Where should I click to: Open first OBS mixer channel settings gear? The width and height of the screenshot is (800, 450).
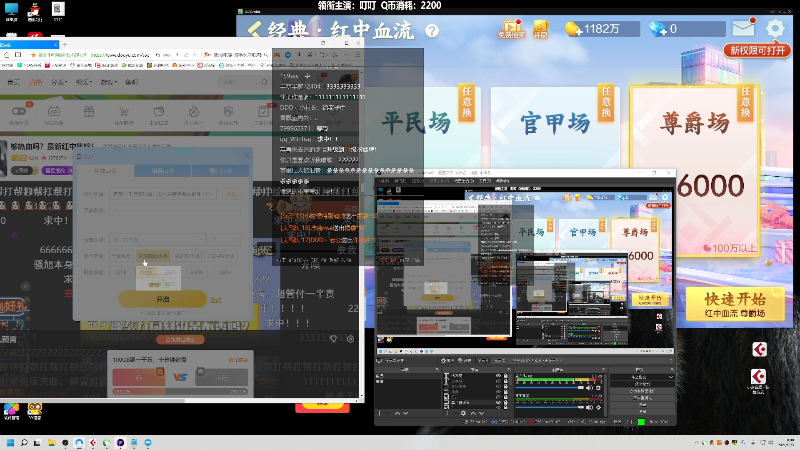(x=598, y=388)
